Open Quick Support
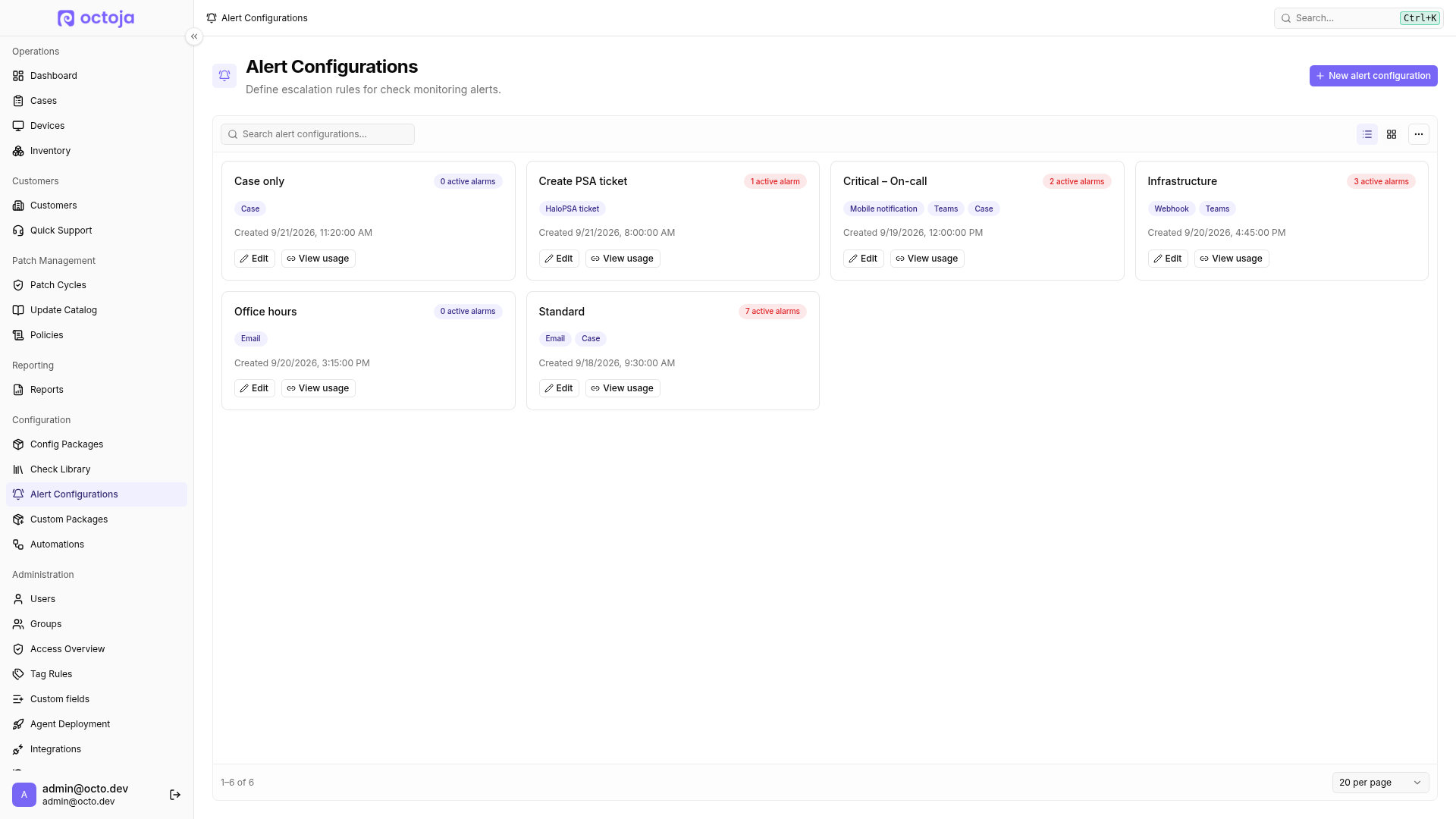The width and height of the screenshot is (1456, 819). pyautogui.click(x=96, y=231)
